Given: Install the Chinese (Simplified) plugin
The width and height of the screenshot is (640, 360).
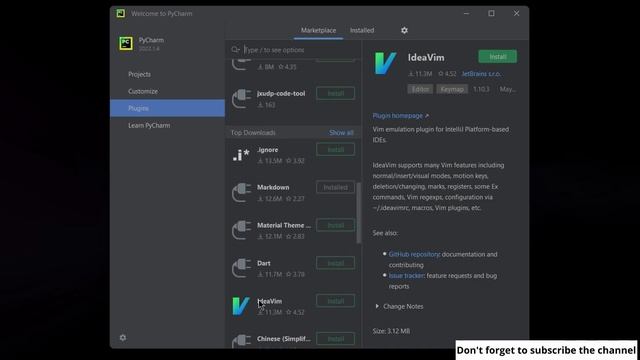Looking at the screenshot, I should 336,339.
